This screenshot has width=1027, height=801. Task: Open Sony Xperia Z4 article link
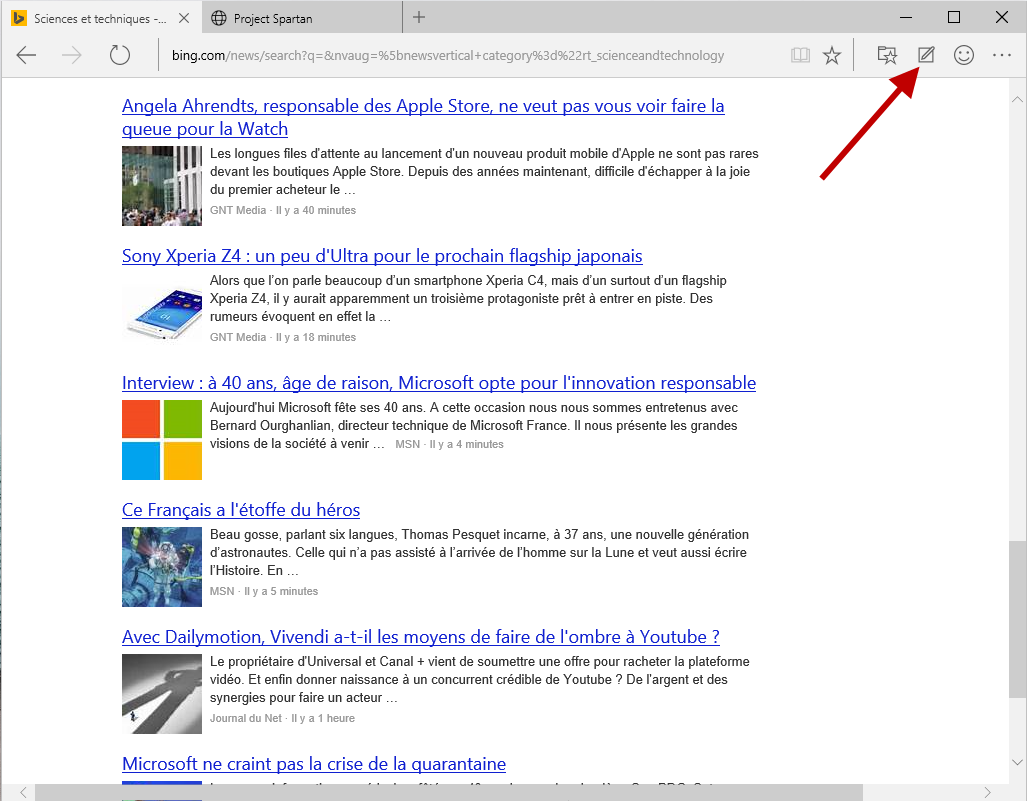click(x=382, y=255)
